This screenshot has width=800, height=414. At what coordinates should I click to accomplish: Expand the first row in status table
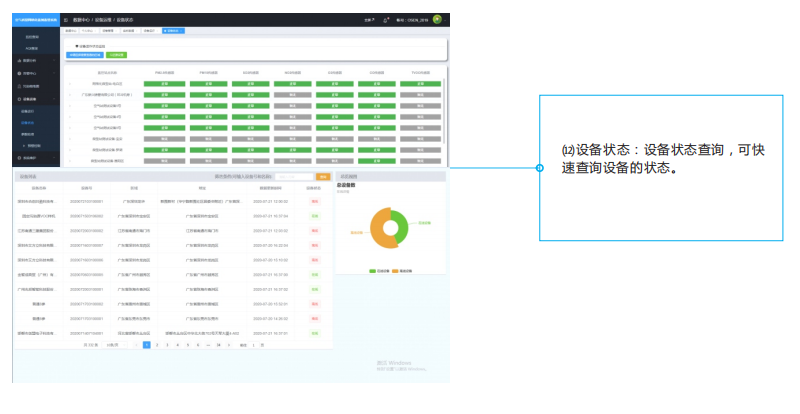click(70, 83)
